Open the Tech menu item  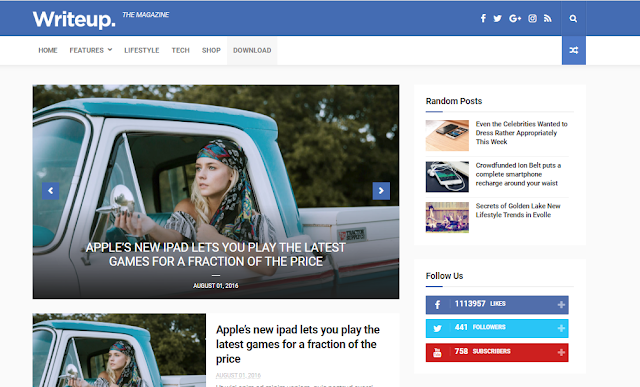180,50
